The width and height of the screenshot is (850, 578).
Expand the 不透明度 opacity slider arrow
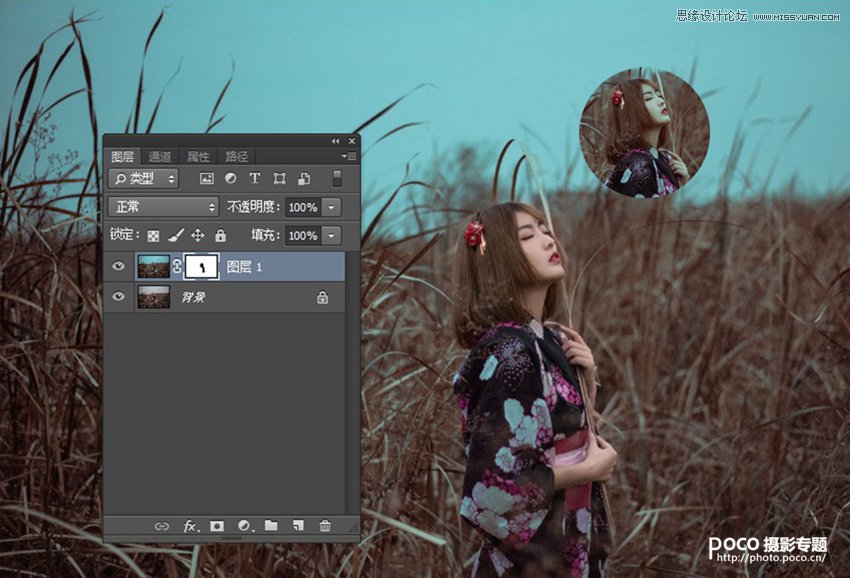click(x=332, y=207)
